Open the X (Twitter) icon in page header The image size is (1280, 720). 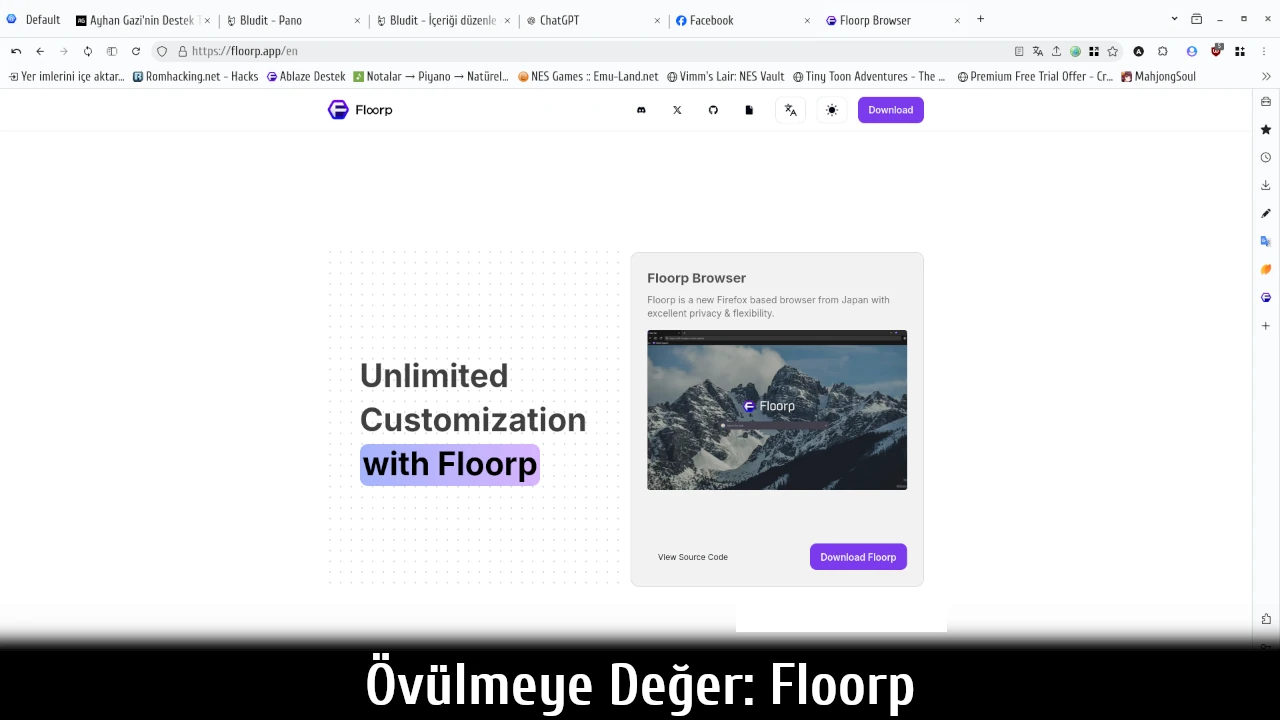coord(677,110)
